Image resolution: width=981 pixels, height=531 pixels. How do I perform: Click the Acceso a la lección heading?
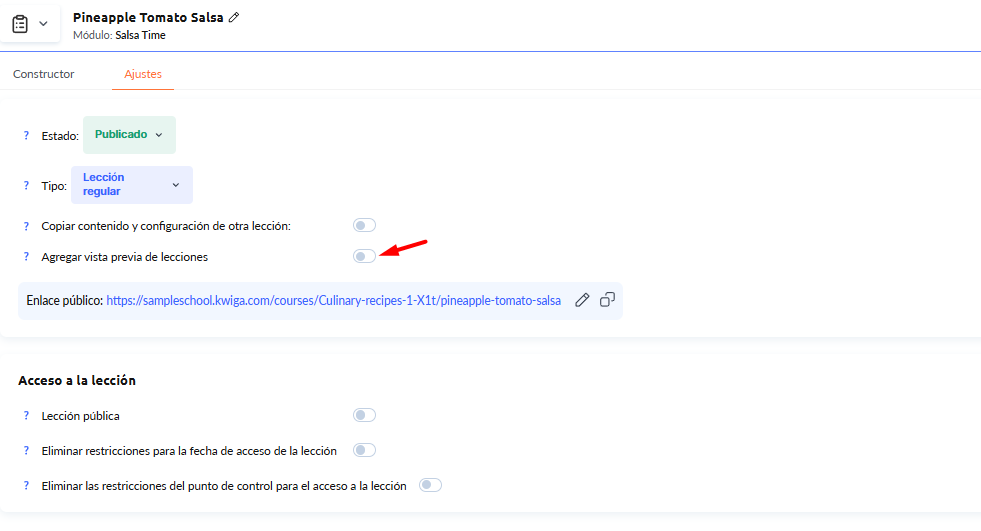(x=77, y=380)
